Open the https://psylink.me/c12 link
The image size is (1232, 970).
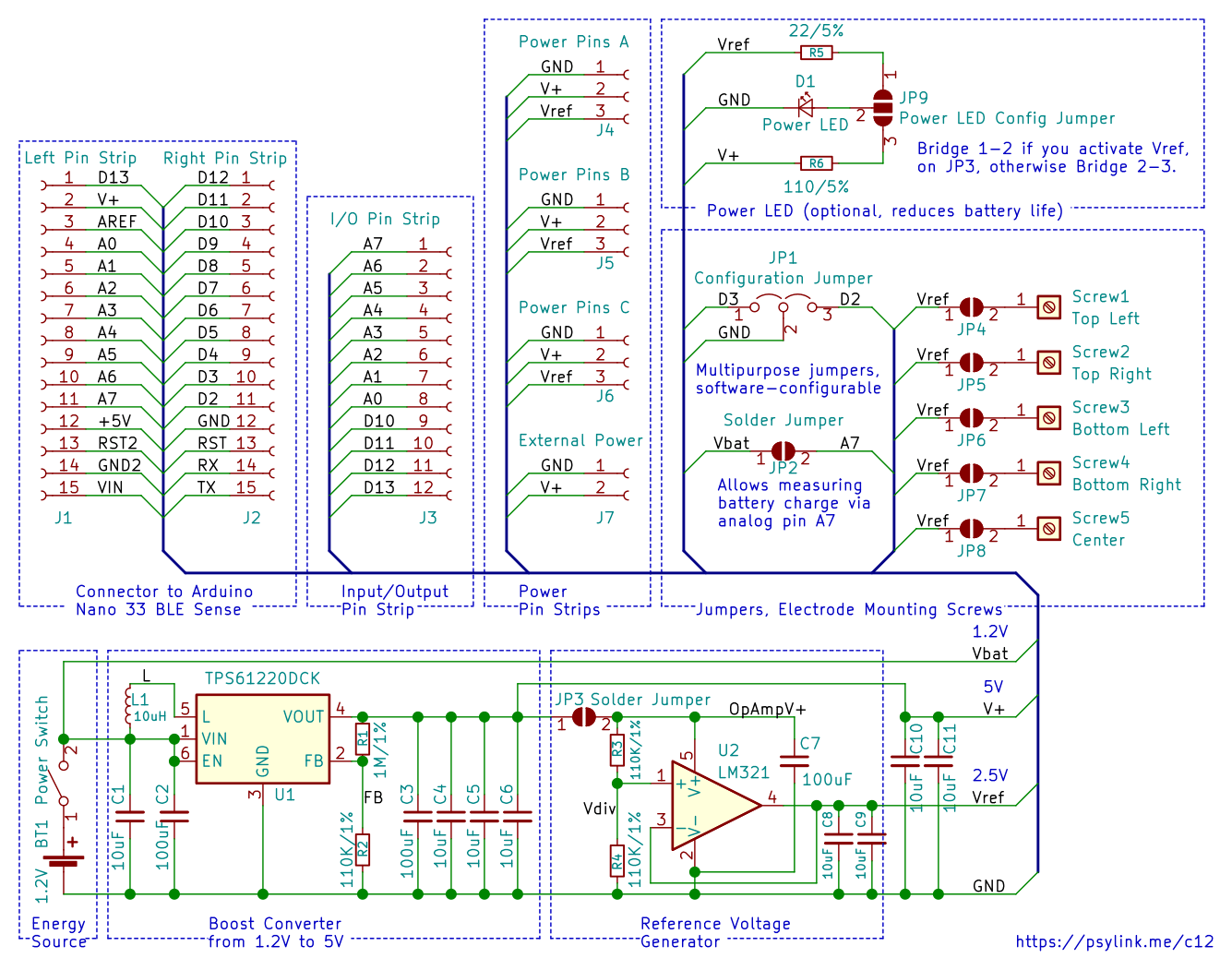pos(1115,941)
